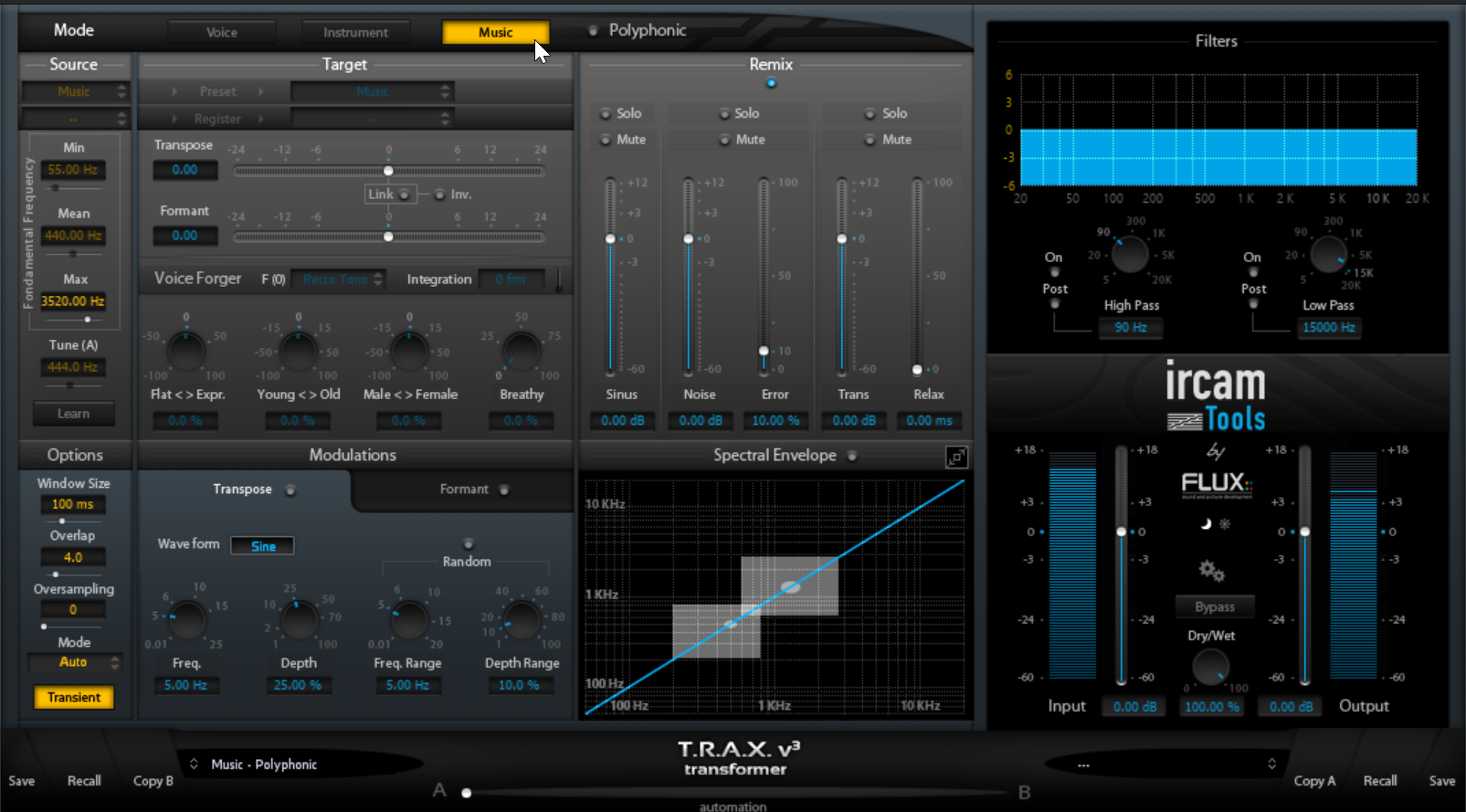Select the Music mode tab
1466x812 pixels.
(x=496, y=32)
